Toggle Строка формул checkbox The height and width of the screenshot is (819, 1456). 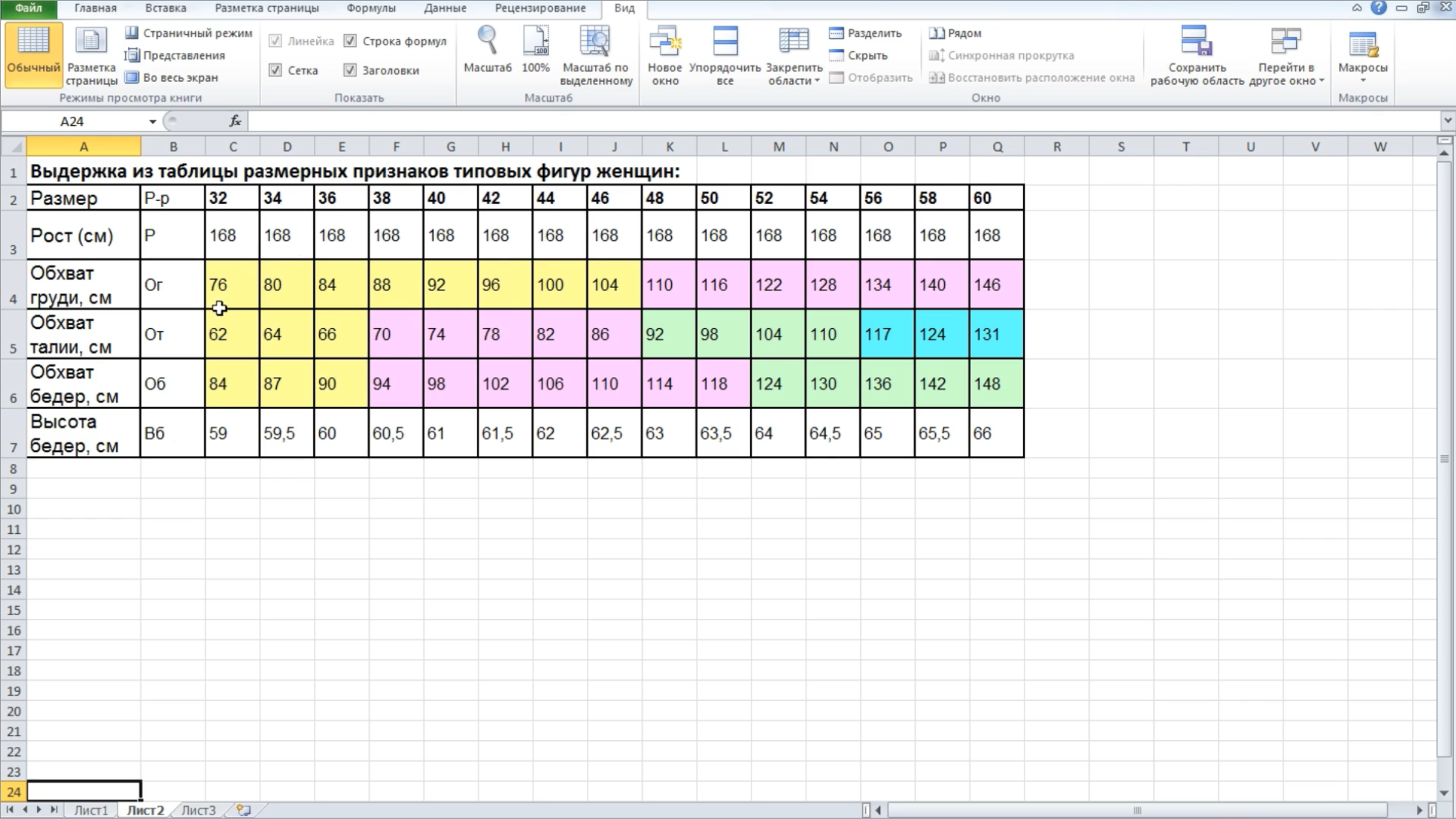coord(350,41)
